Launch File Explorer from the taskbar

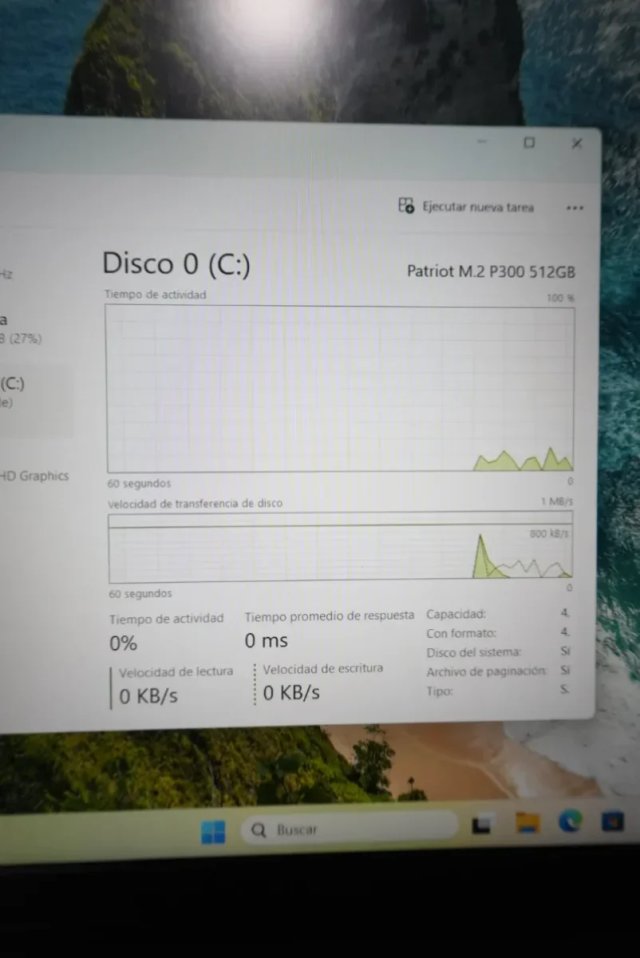[528, 822]
